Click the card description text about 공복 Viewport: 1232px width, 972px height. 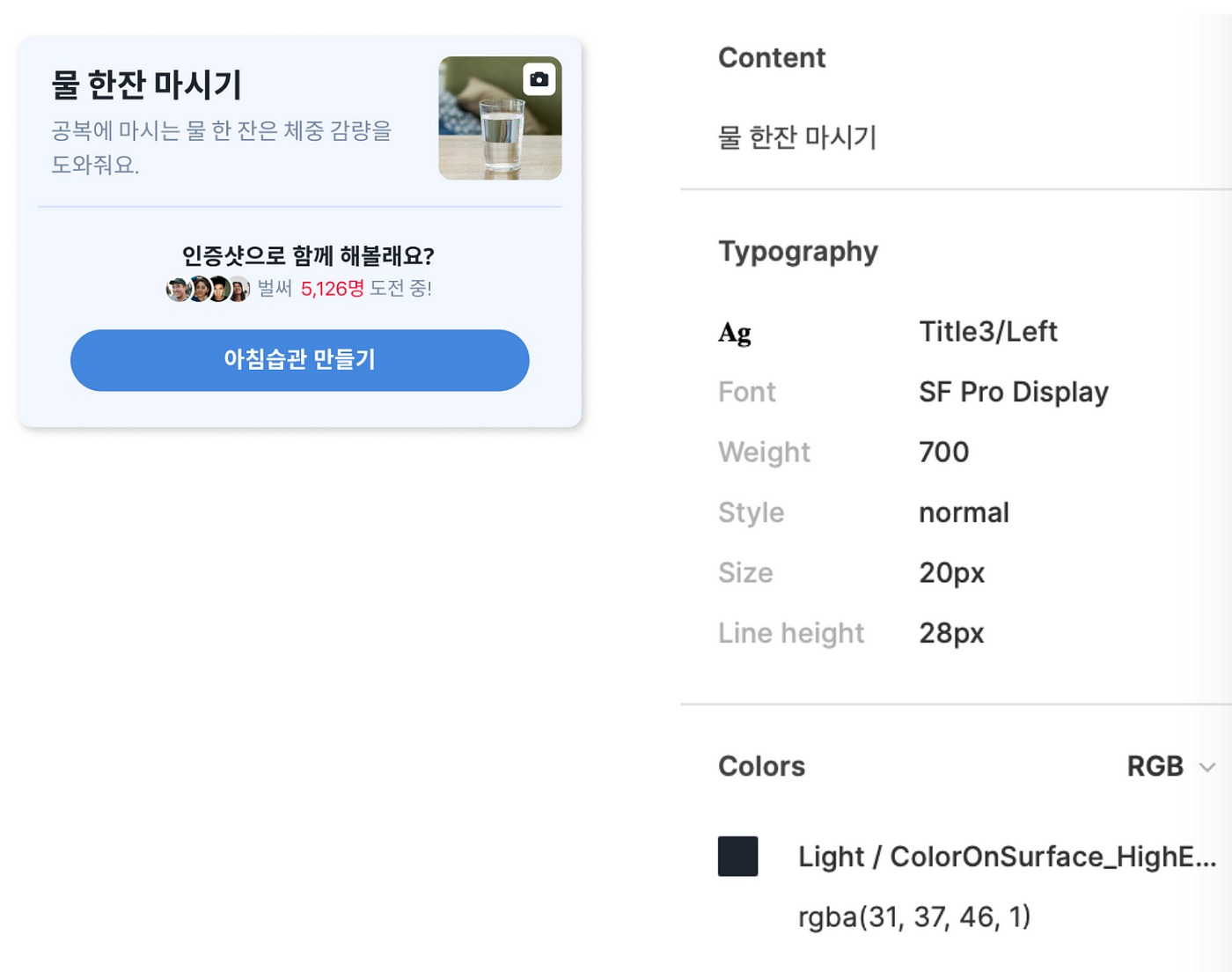coord(222,147)
